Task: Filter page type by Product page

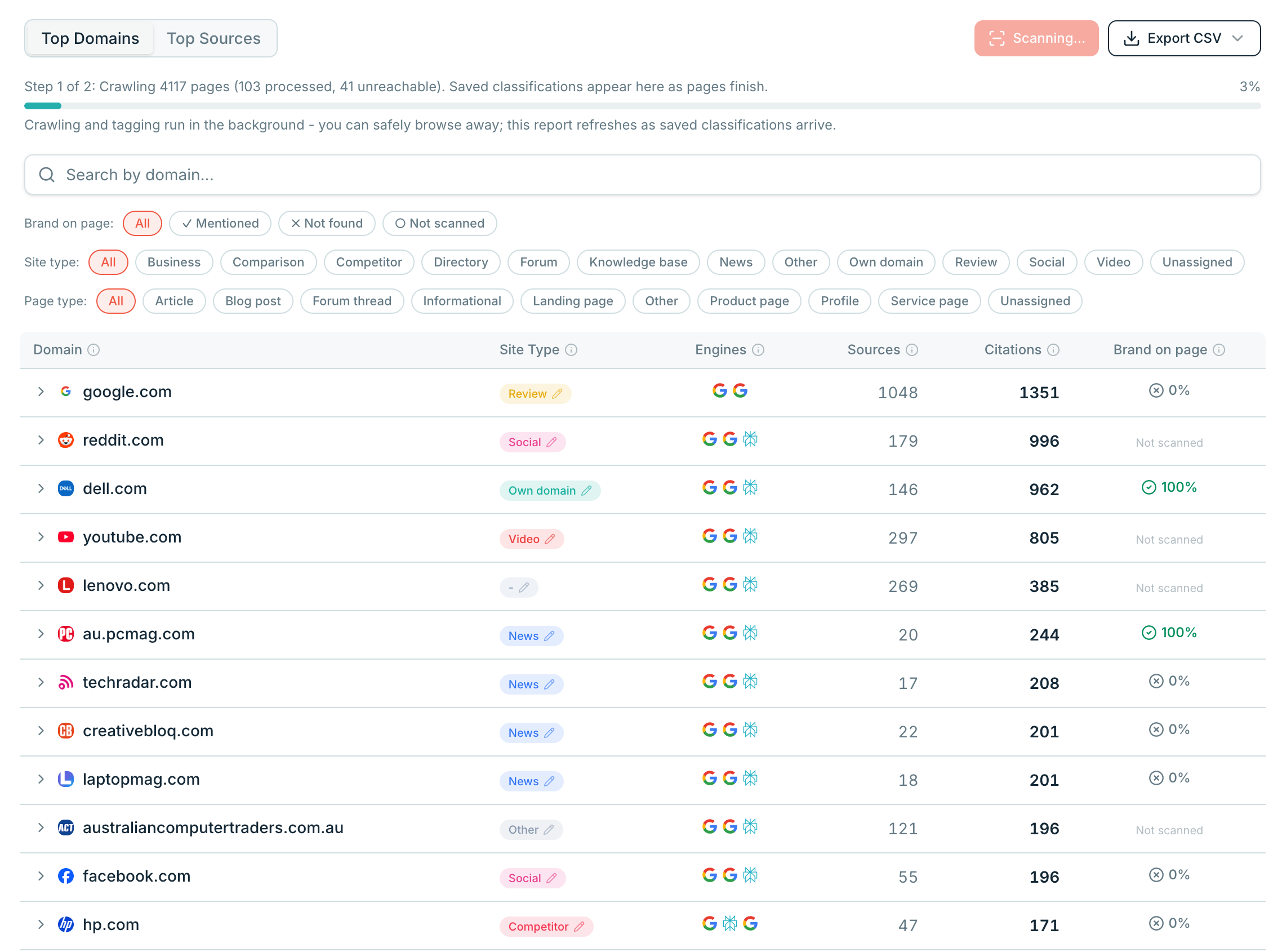Action: pos(749,301)
